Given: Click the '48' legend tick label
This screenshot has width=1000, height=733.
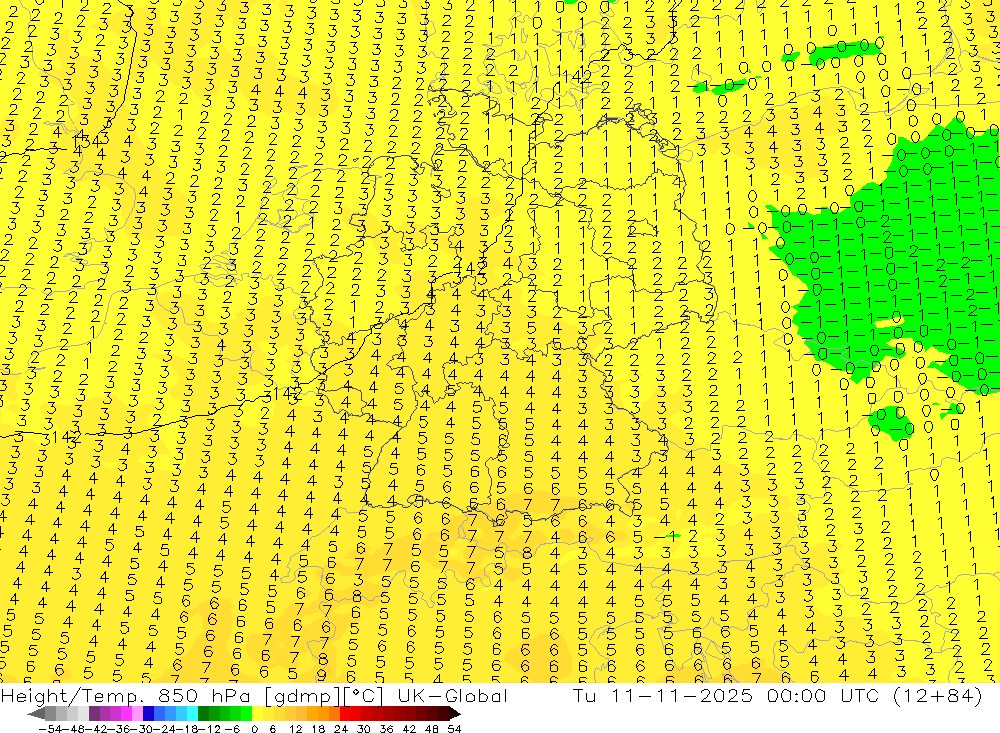Looking at the screenshot, I should 432,729.
